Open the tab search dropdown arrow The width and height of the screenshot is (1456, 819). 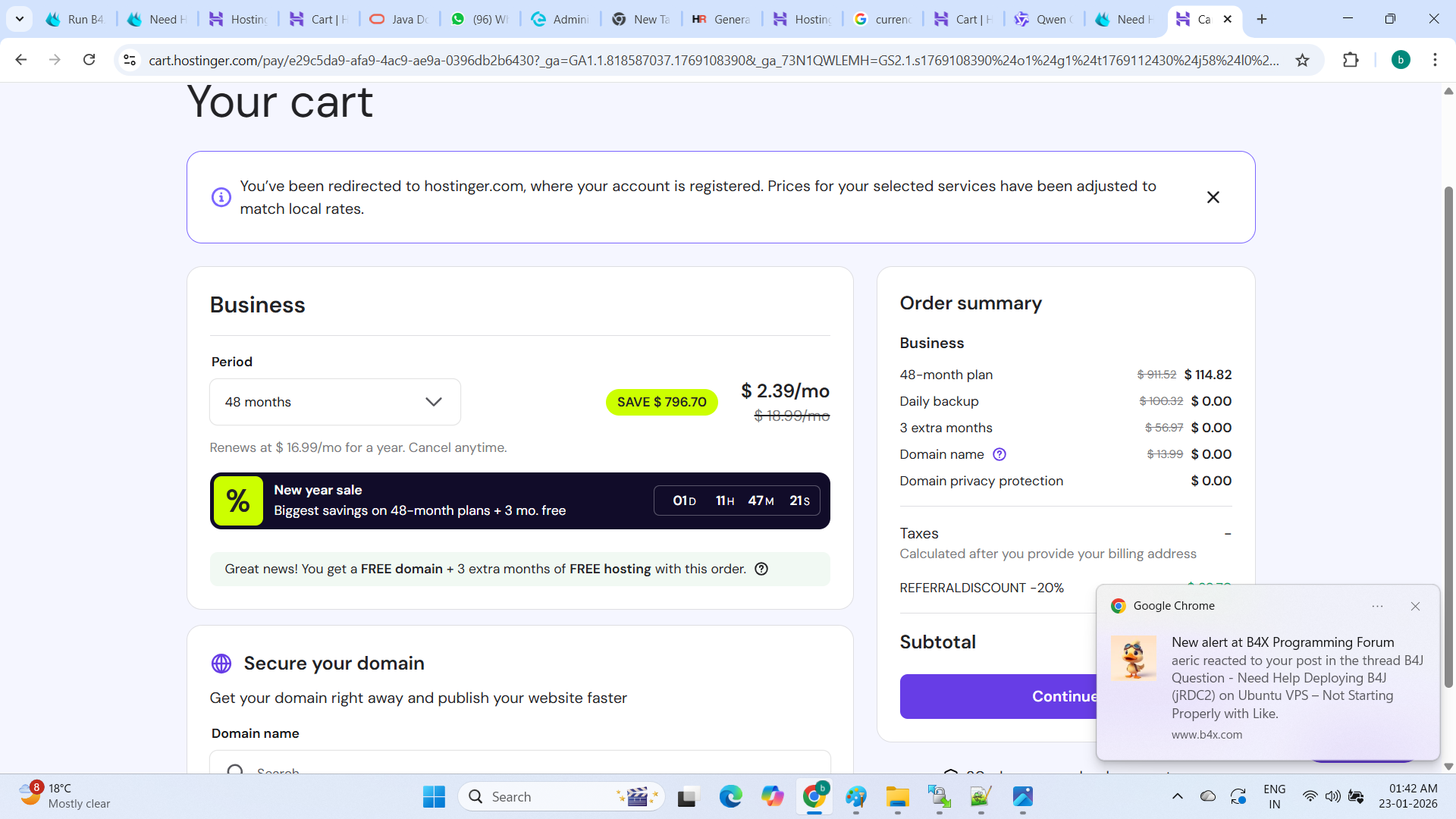click(x=20, y=19)
